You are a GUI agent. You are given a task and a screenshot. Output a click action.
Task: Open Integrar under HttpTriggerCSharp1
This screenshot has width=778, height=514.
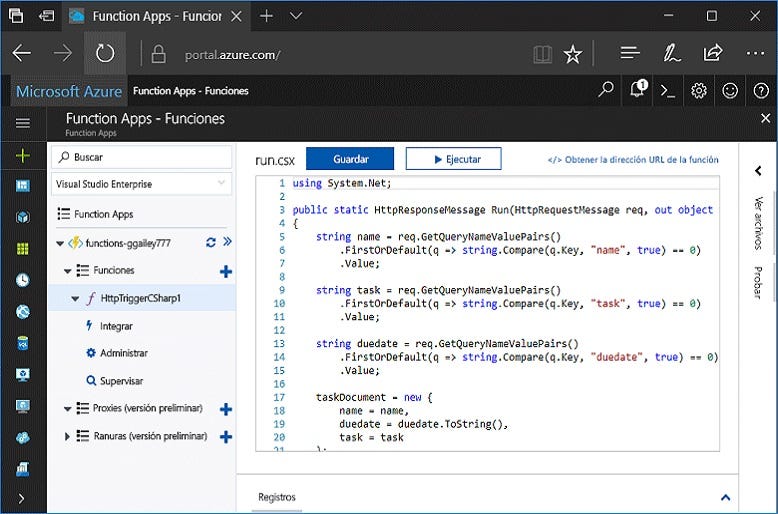116,326
